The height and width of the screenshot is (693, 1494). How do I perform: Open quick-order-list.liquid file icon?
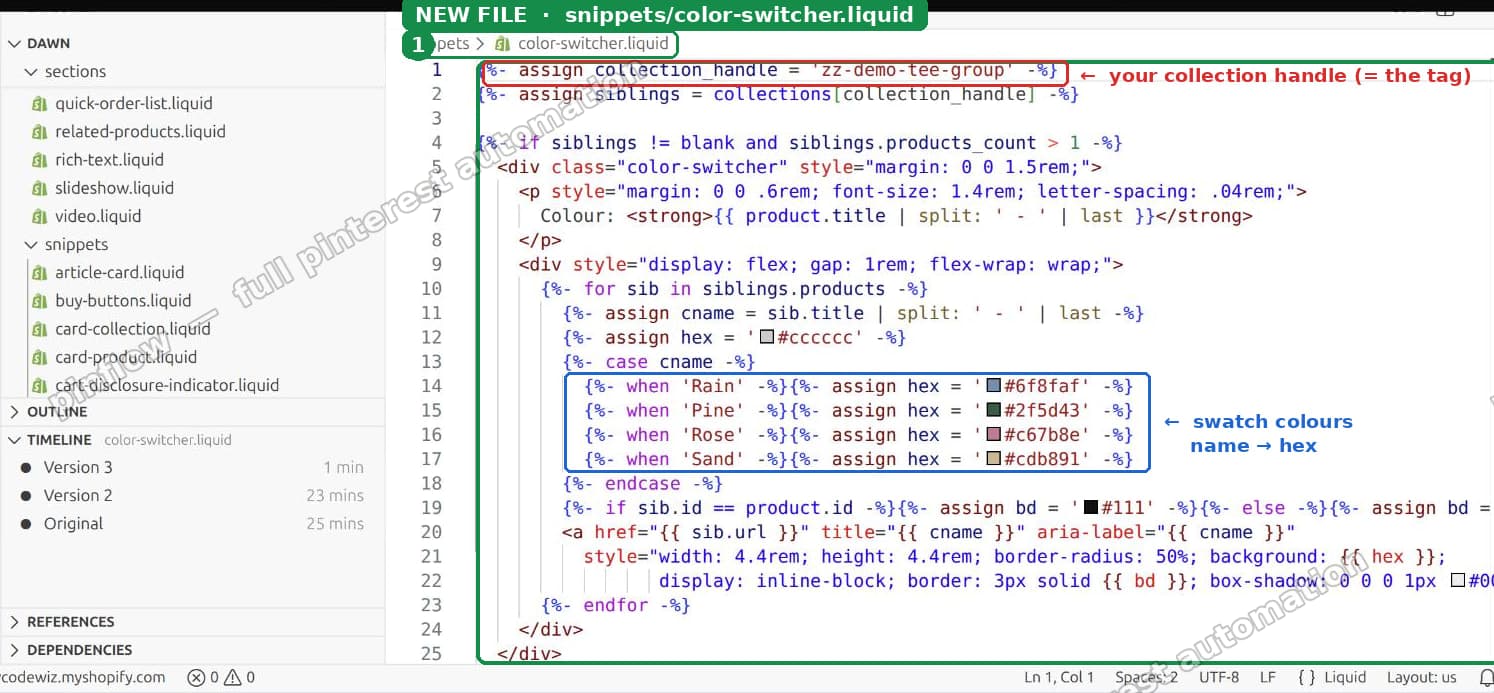(x=40, y=103)
